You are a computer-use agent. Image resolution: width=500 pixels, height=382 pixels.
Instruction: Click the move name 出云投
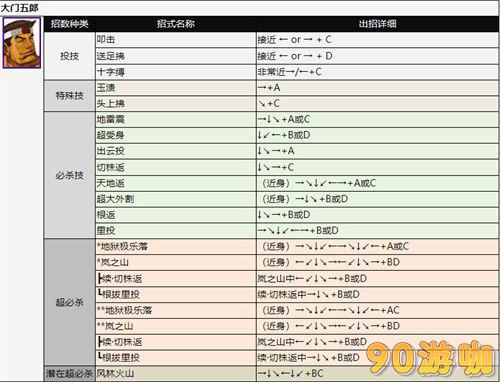coord(111,151)
